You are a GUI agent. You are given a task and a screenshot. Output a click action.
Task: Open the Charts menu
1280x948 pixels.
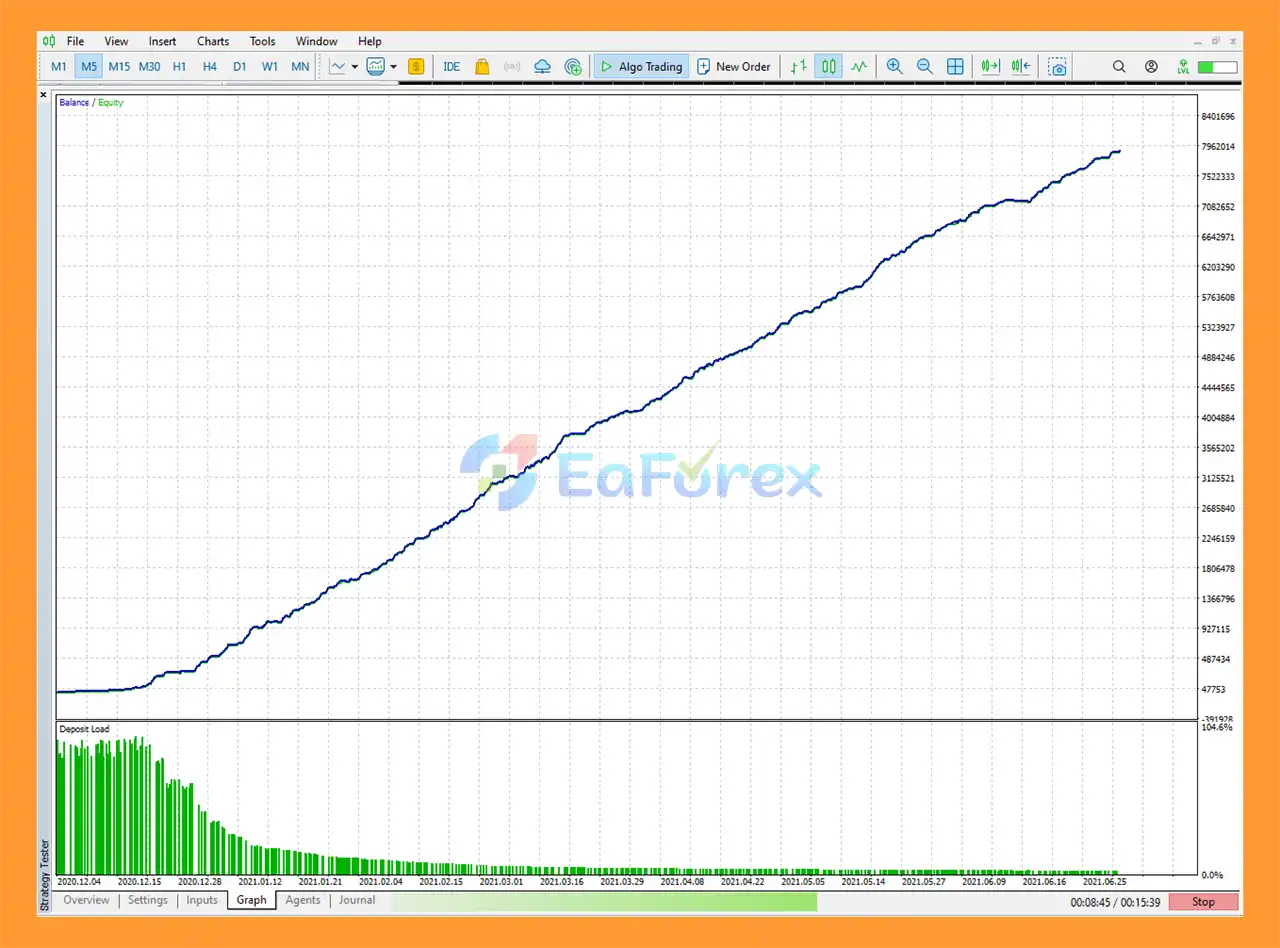[212, 41]
